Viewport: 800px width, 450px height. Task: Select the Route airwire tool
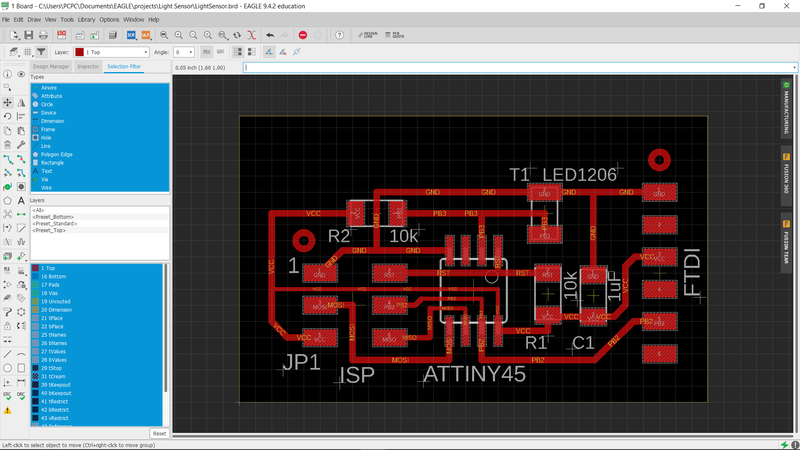(x=8, y=159)
